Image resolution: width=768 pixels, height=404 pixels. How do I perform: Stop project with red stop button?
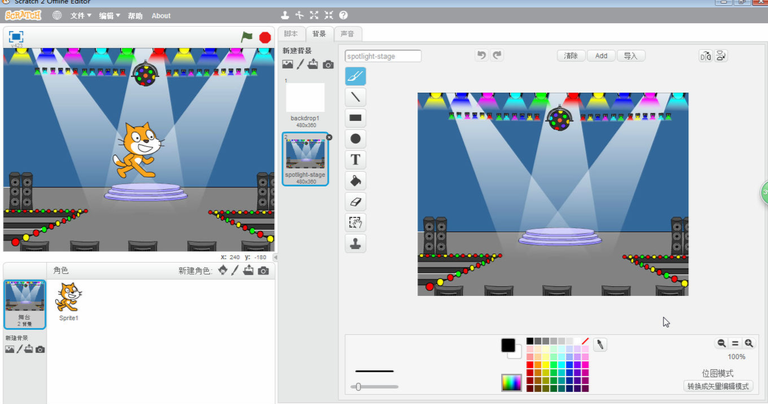265,38
